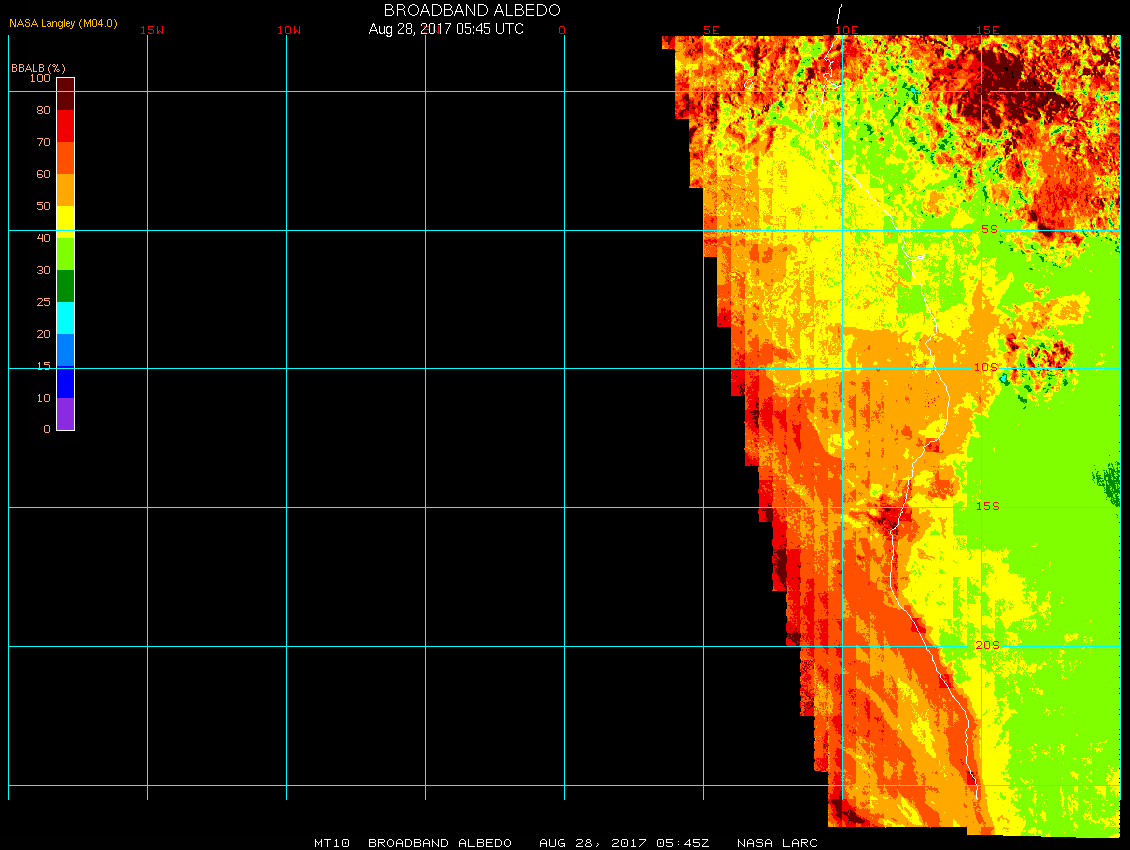Click the purple 0–10% legend swatch
Viewport: 1130px width, 850px height.
65,414
